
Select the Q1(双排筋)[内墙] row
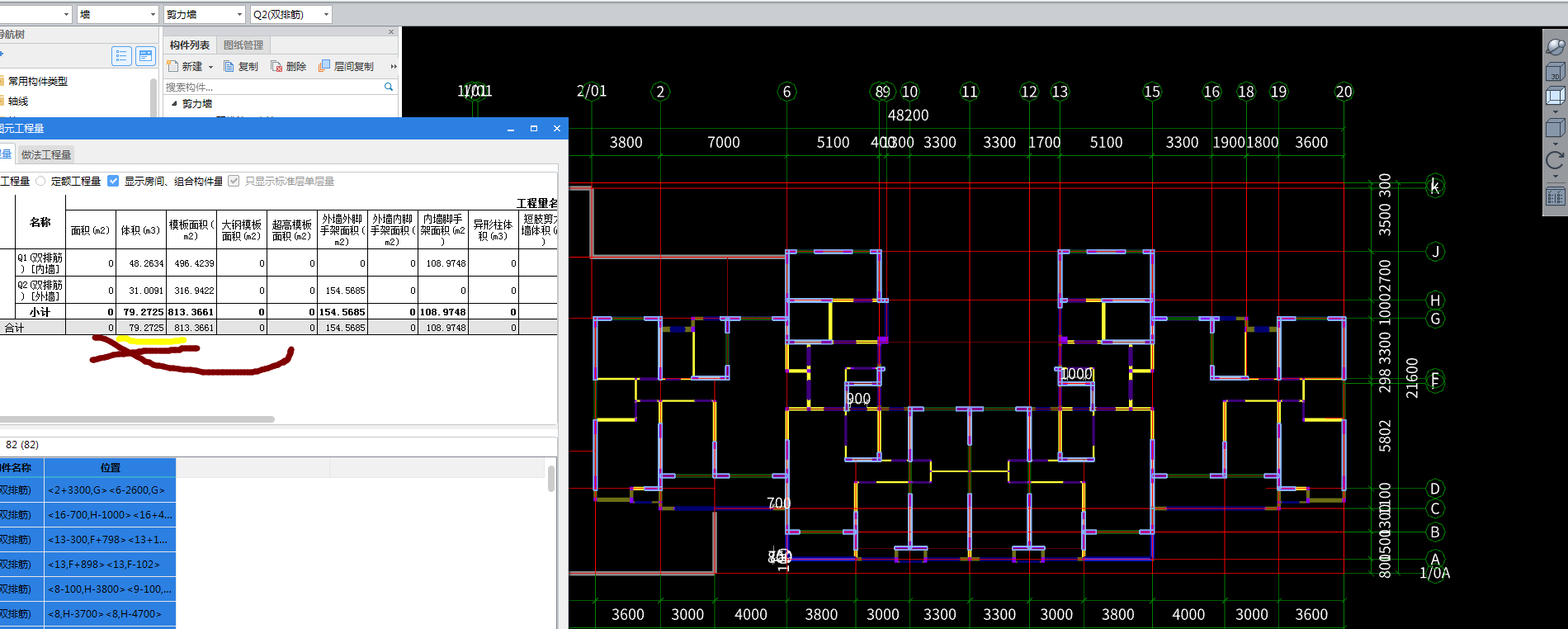tap(279, 263)
